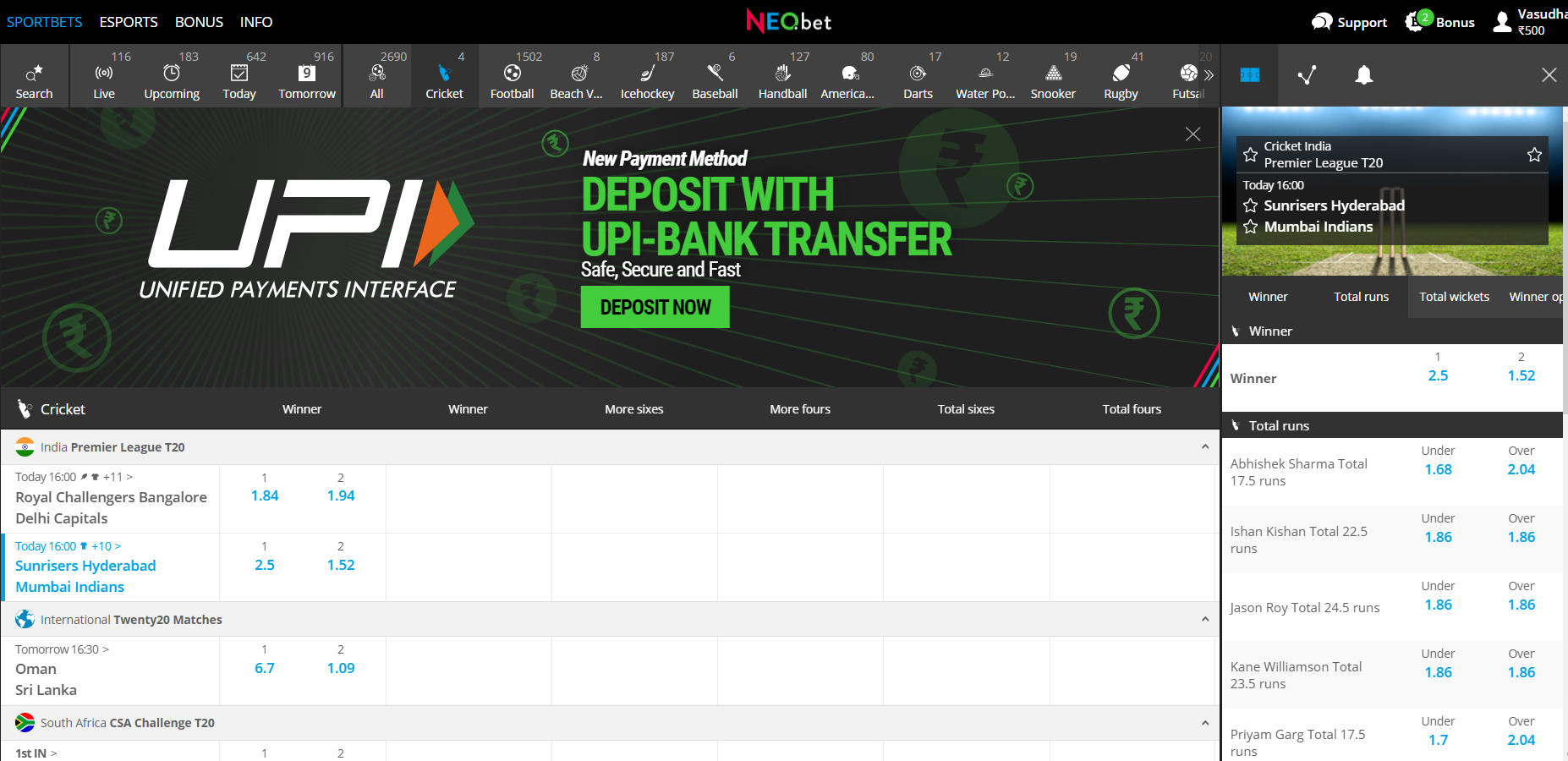
Task: Open INFO menu
Action: (256, 22)
